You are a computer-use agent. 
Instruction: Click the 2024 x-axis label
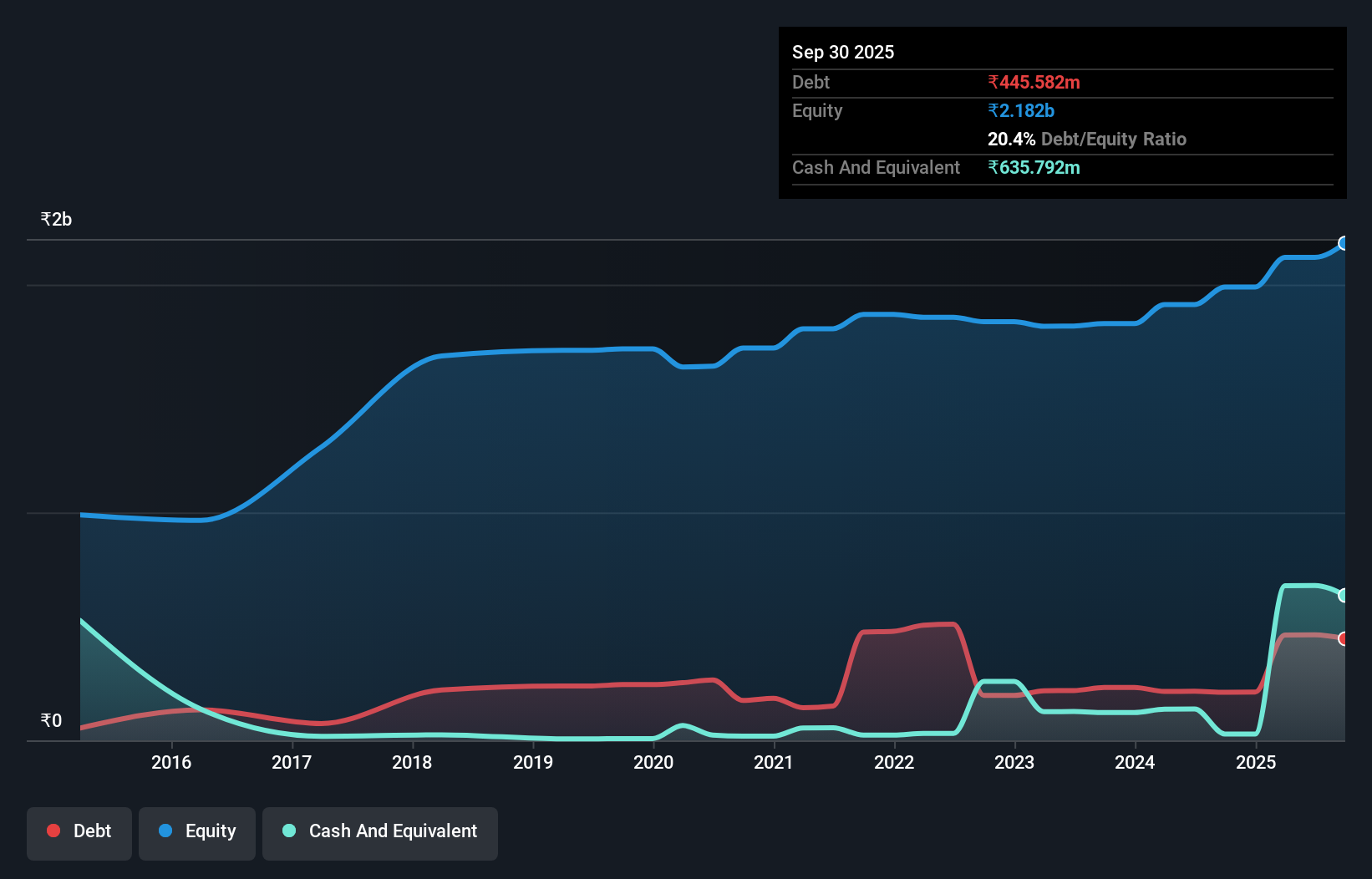1135,762
